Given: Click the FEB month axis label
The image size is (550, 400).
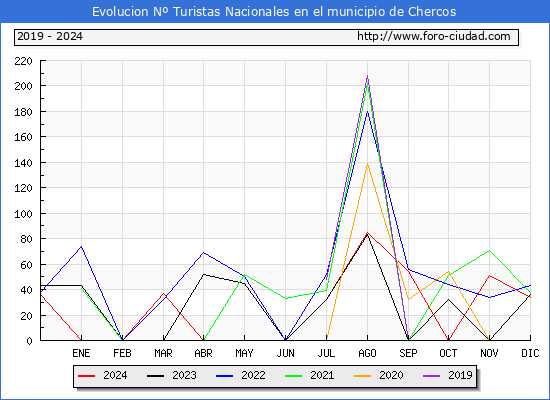Looking at the screenshot, I should click(122, 353).
